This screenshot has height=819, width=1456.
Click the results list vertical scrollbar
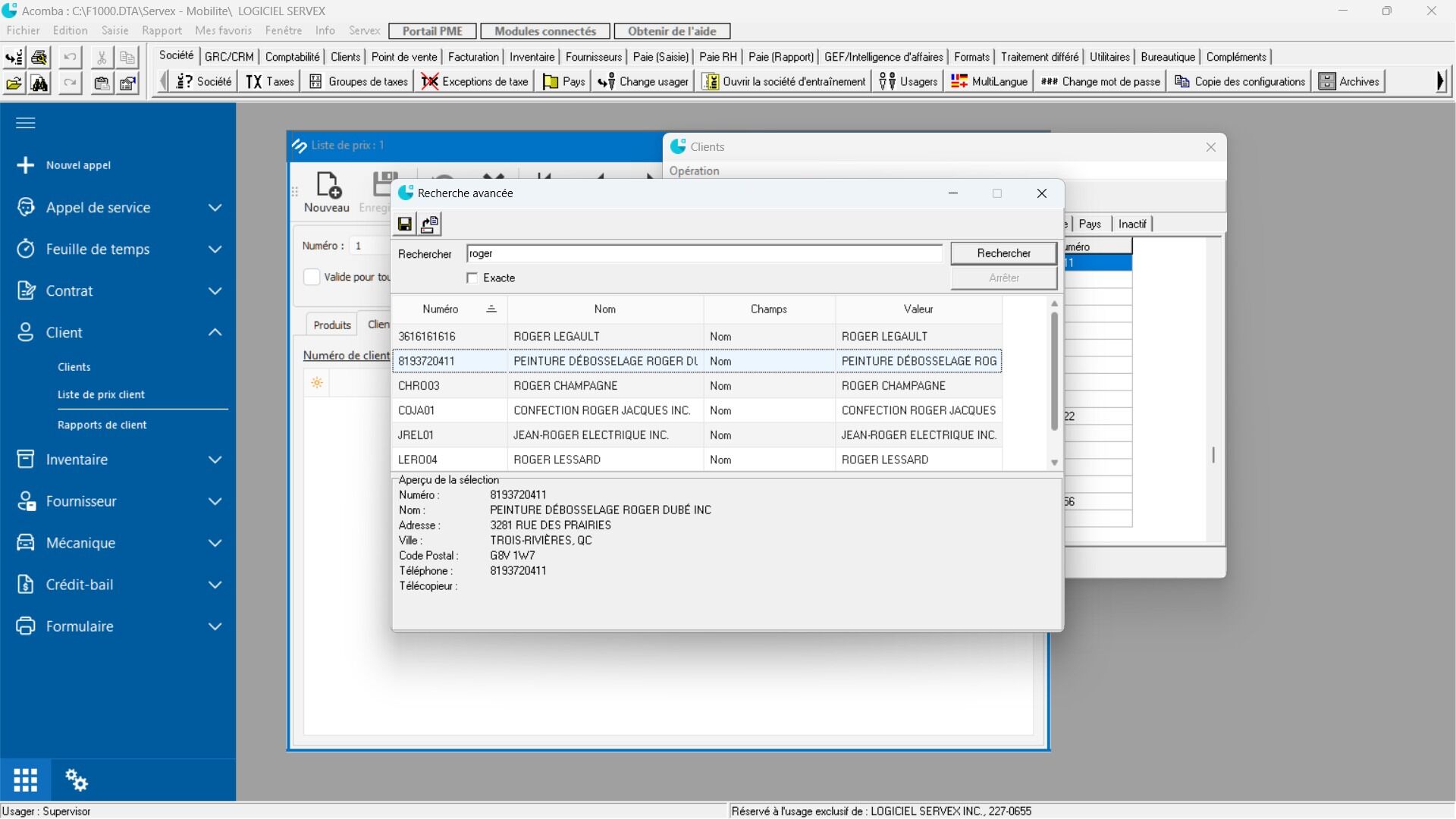(x=1054, y=372)
